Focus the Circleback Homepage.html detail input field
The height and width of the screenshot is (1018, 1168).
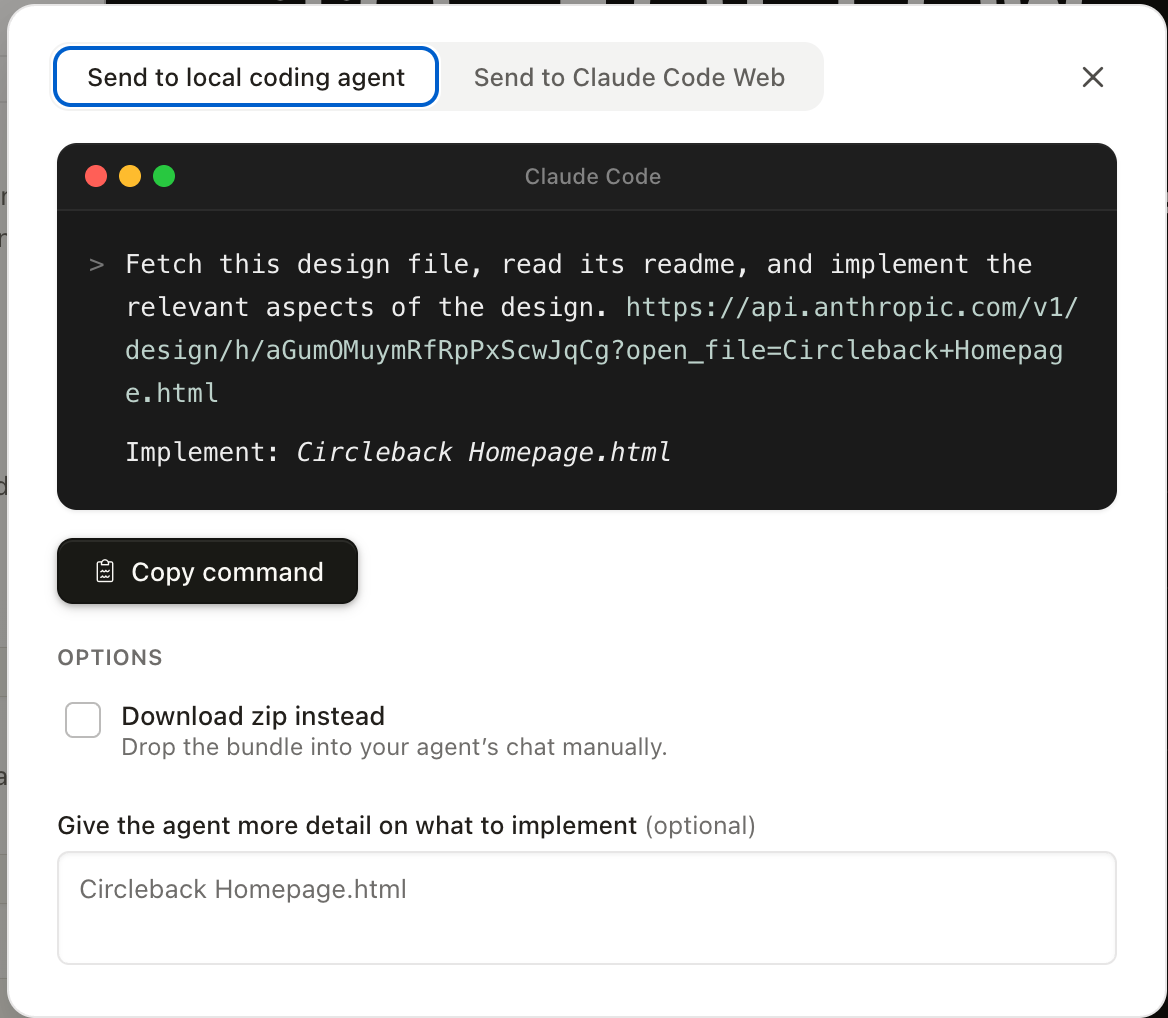pyautogui.click(x=586, y=908)
